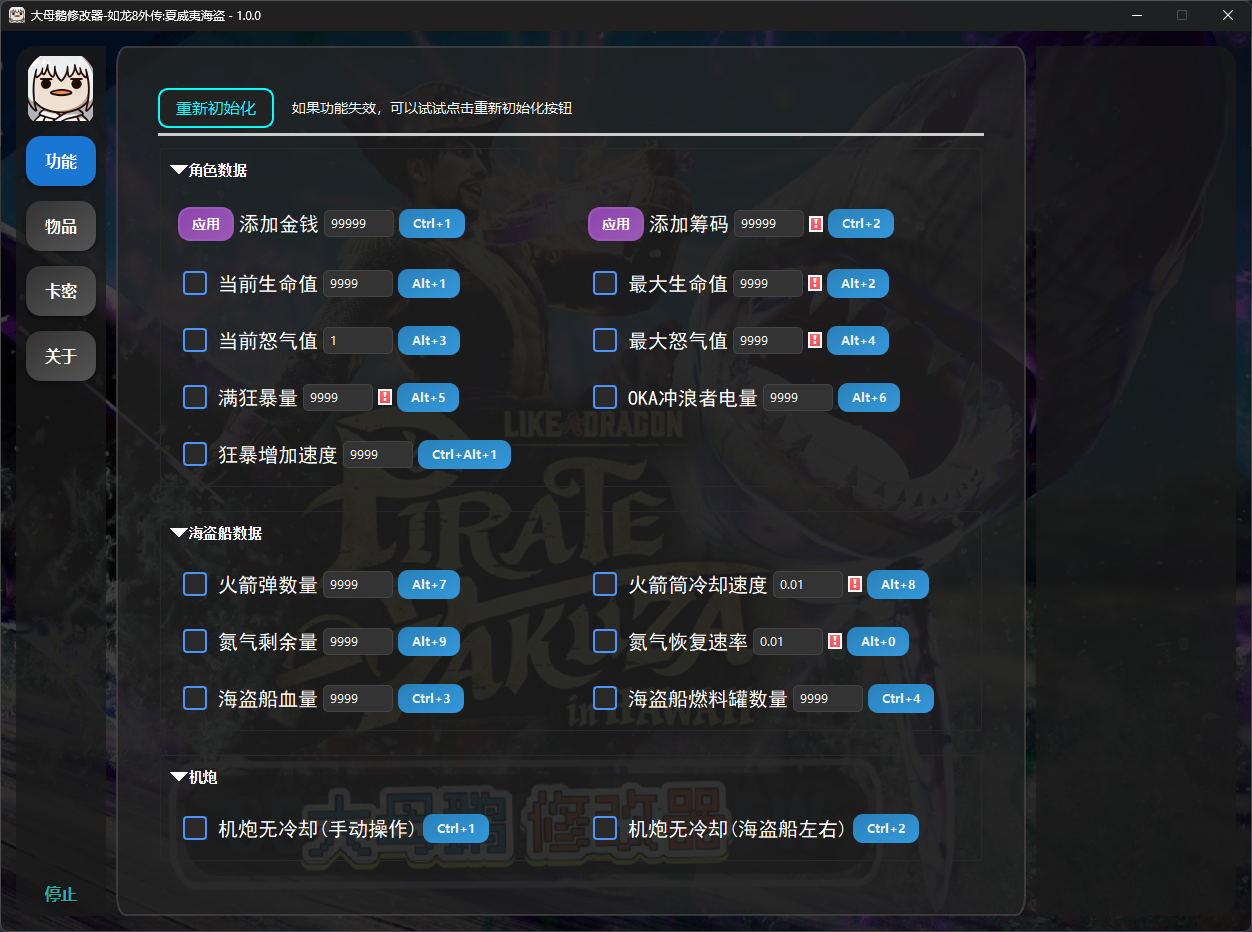1252x932 pixels.
Task: Click red warning icon beside 最大怒气值
Action: [x=815, y=340]
